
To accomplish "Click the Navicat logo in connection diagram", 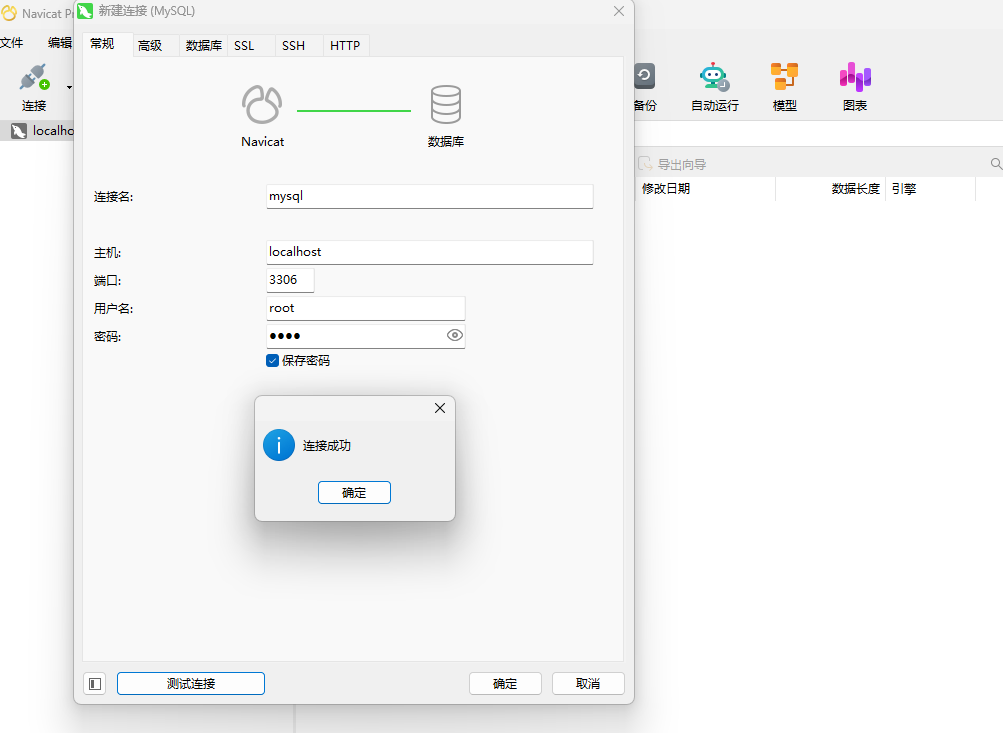I will tap(262, 104).
